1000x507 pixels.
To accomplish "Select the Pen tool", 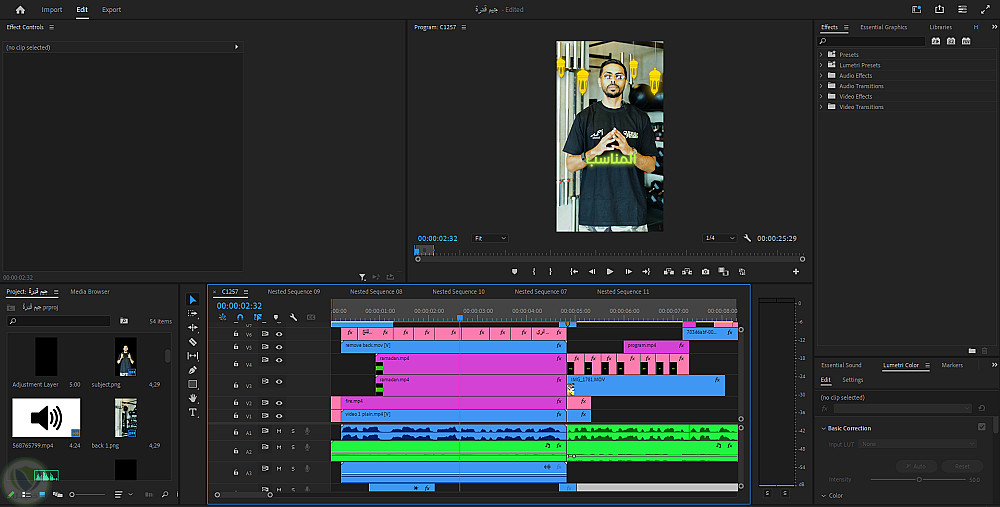I will tap(193, 370).
